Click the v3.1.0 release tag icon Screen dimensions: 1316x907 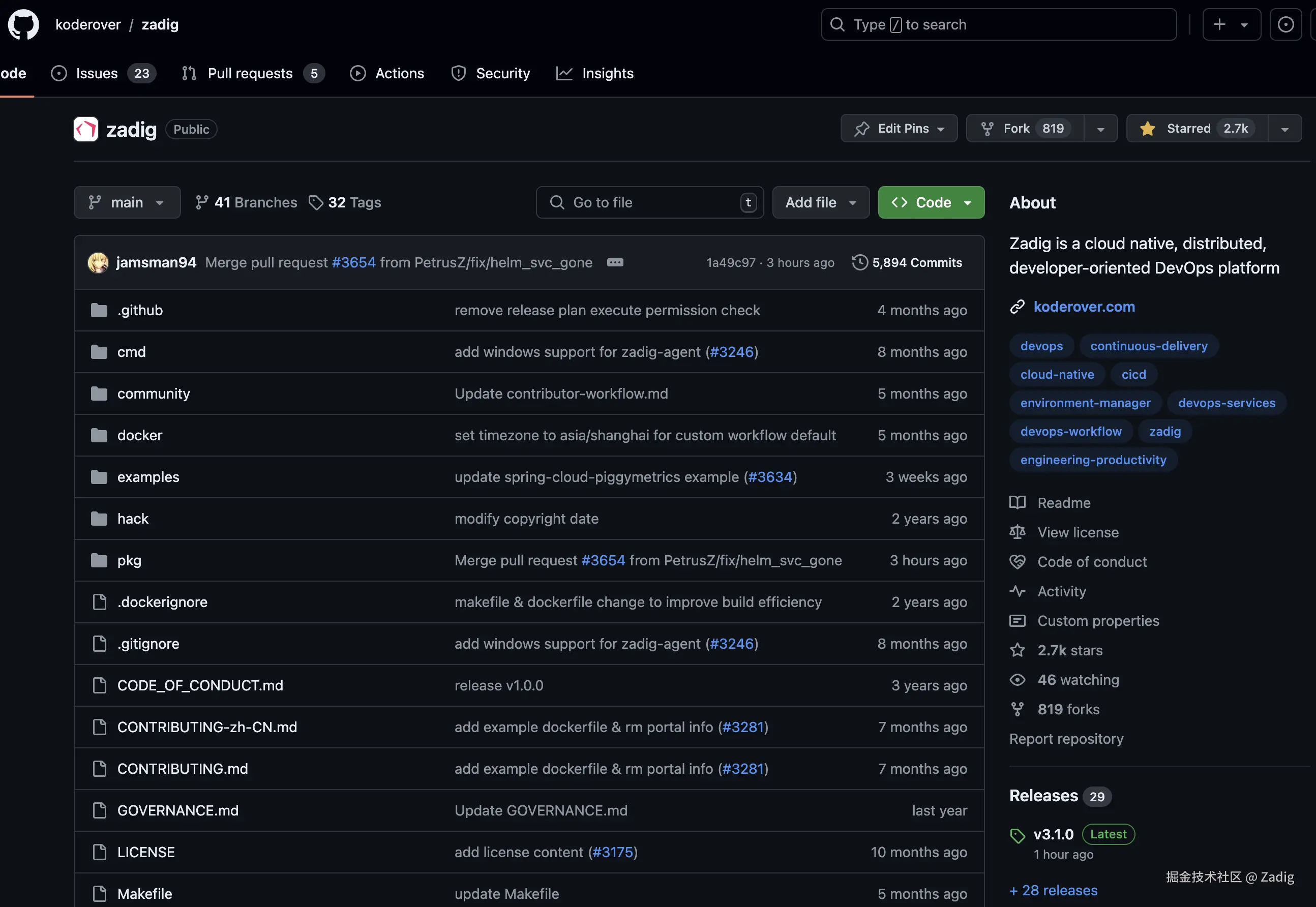[x=1017, y=835]
